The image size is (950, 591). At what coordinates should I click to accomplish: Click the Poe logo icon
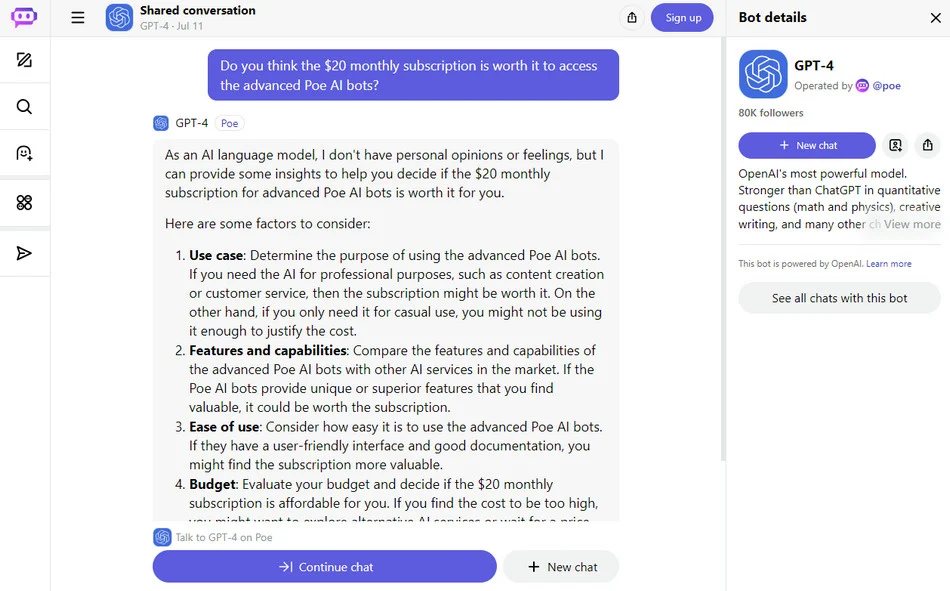pos(24,16)
